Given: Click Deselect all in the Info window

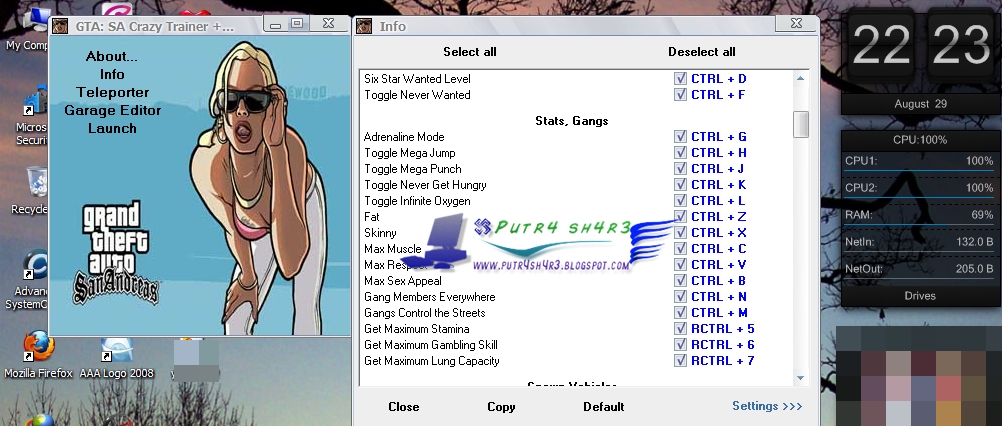Looking at the screenshot, I should tap(702, 52).
